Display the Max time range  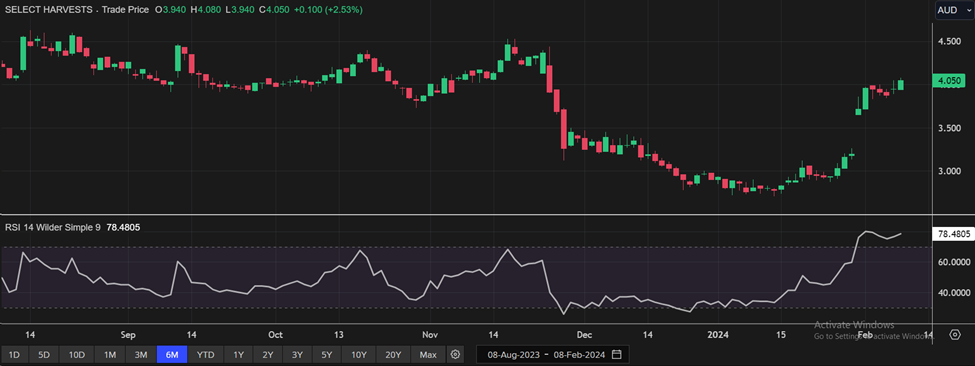click(x=428, y=355)
